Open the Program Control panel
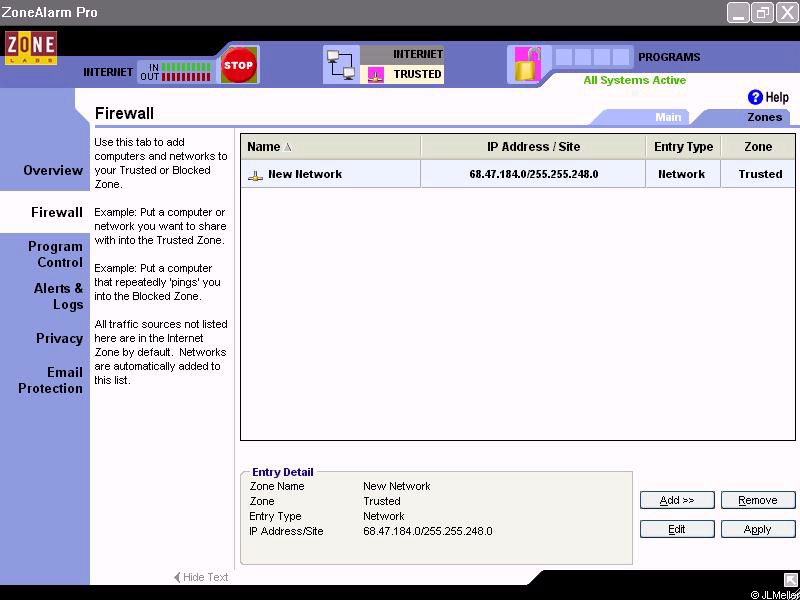Image resolution: width=800 pixels, height=600 pixels. pyautogui.click(x=55, y=254)
